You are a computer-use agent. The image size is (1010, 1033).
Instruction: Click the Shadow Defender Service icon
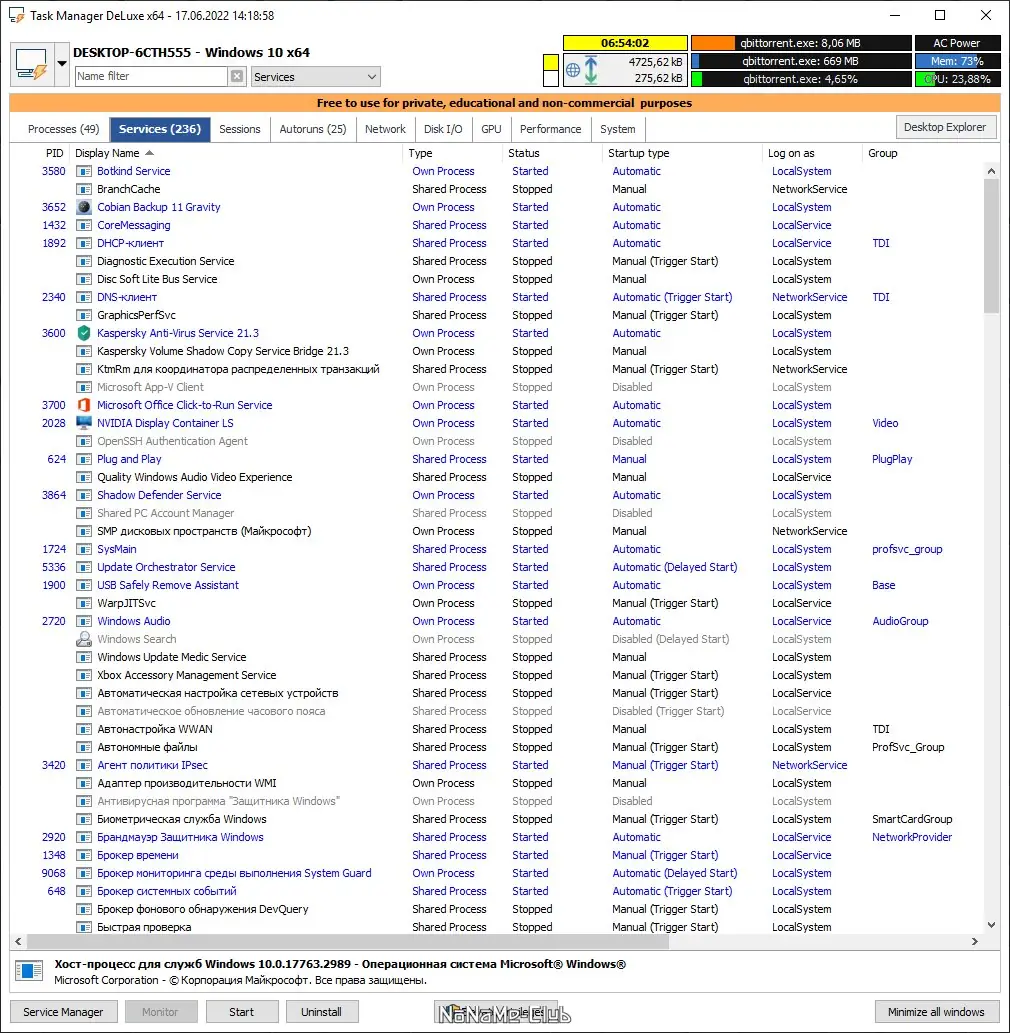(84, 495)
